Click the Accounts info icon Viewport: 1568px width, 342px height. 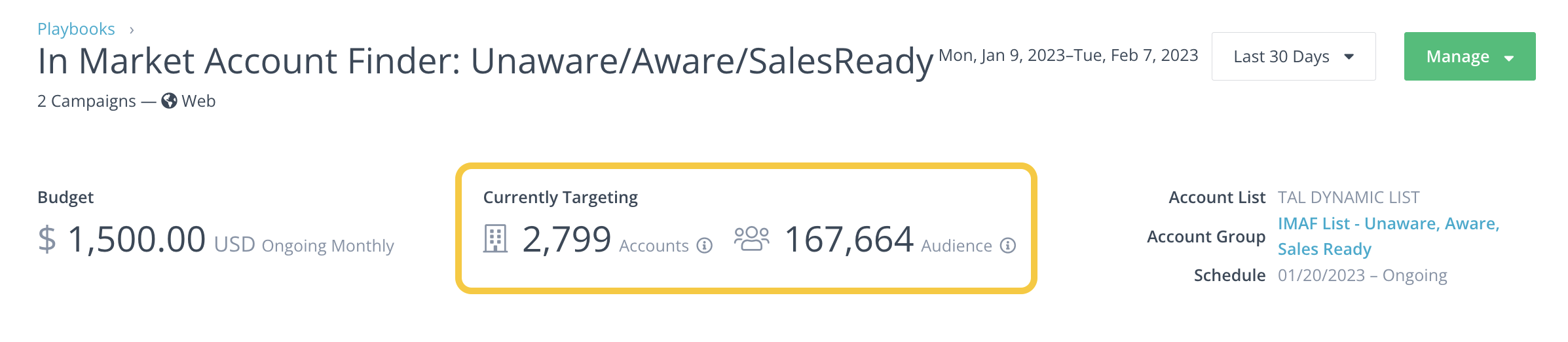(x=704, y=246)
